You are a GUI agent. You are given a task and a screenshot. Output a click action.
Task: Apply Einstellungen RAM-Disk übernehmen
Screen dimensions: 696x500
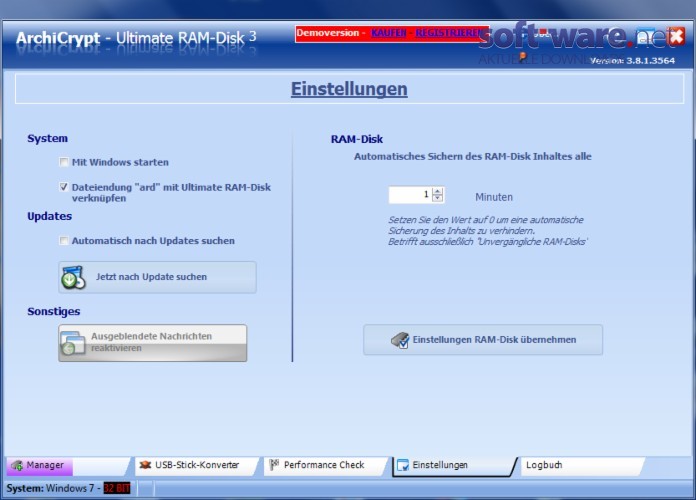click(x=483, y=340)
